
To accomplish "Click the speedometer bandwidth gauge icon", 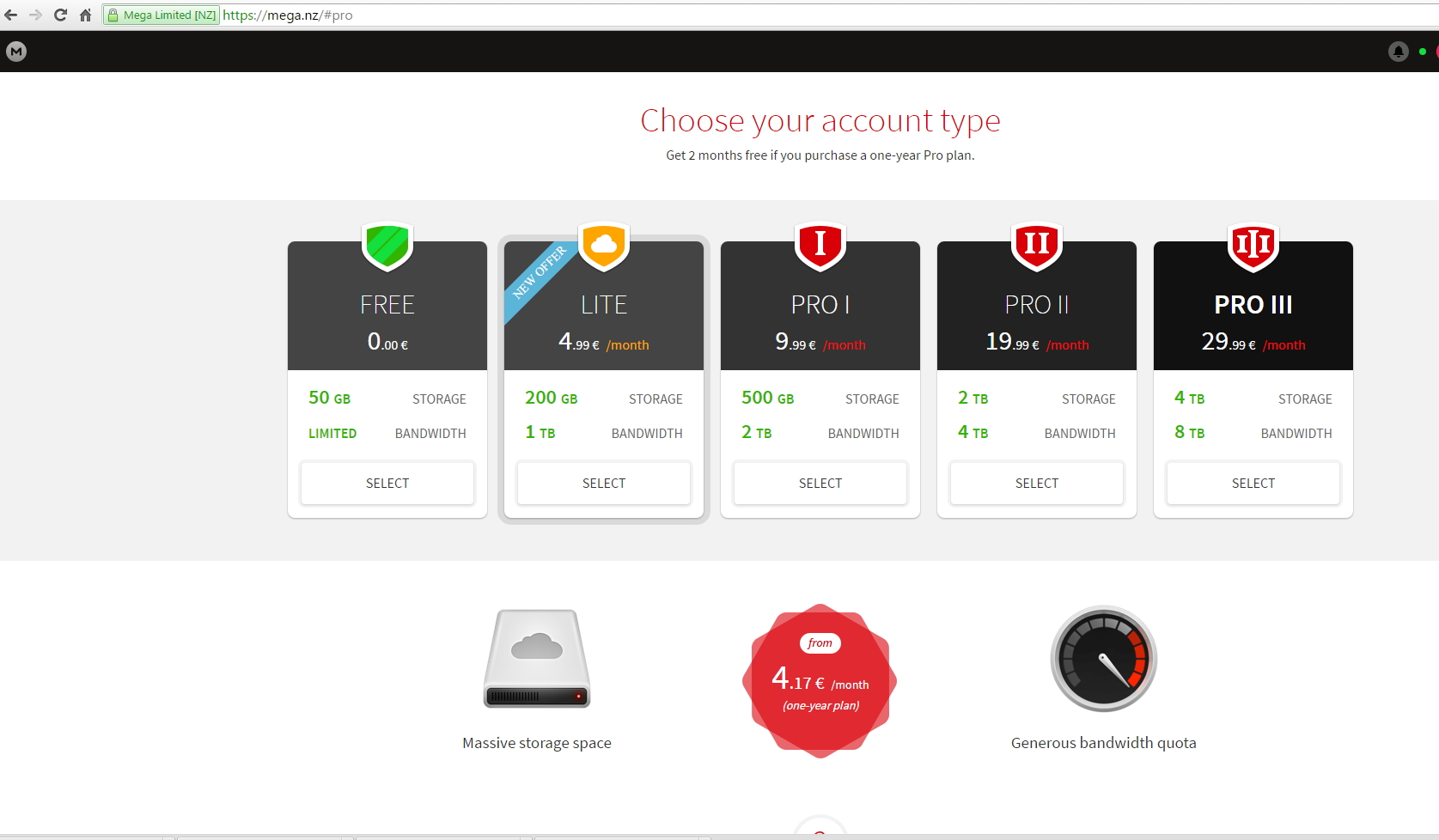I will pos(1104,659).
